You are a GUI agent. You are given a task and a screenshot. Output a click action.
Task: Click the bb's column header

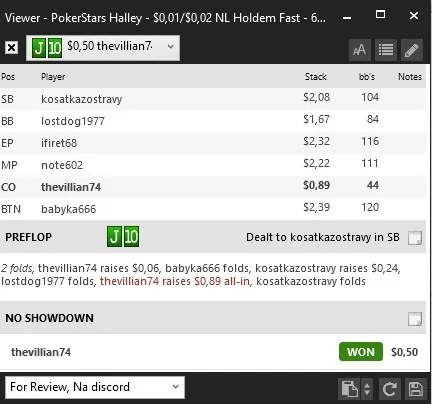click(x=367, y=77)
